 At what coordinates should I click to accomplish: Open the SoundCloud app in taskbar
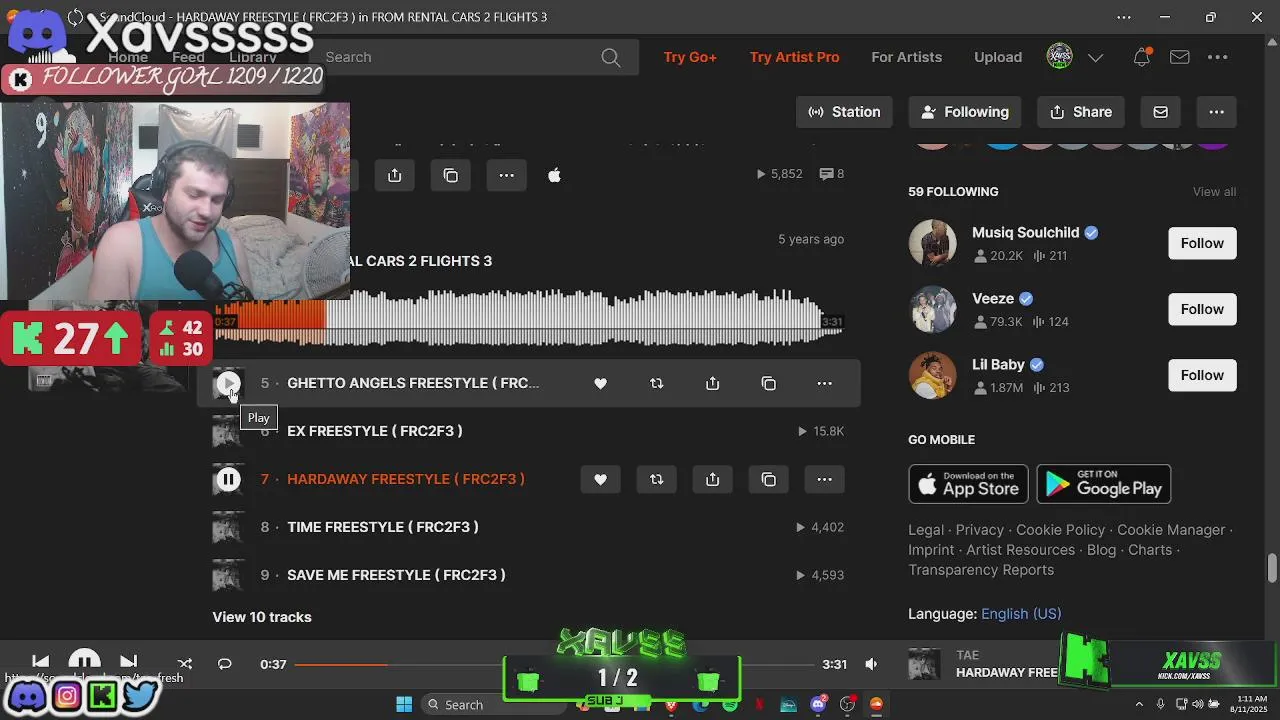876,704
